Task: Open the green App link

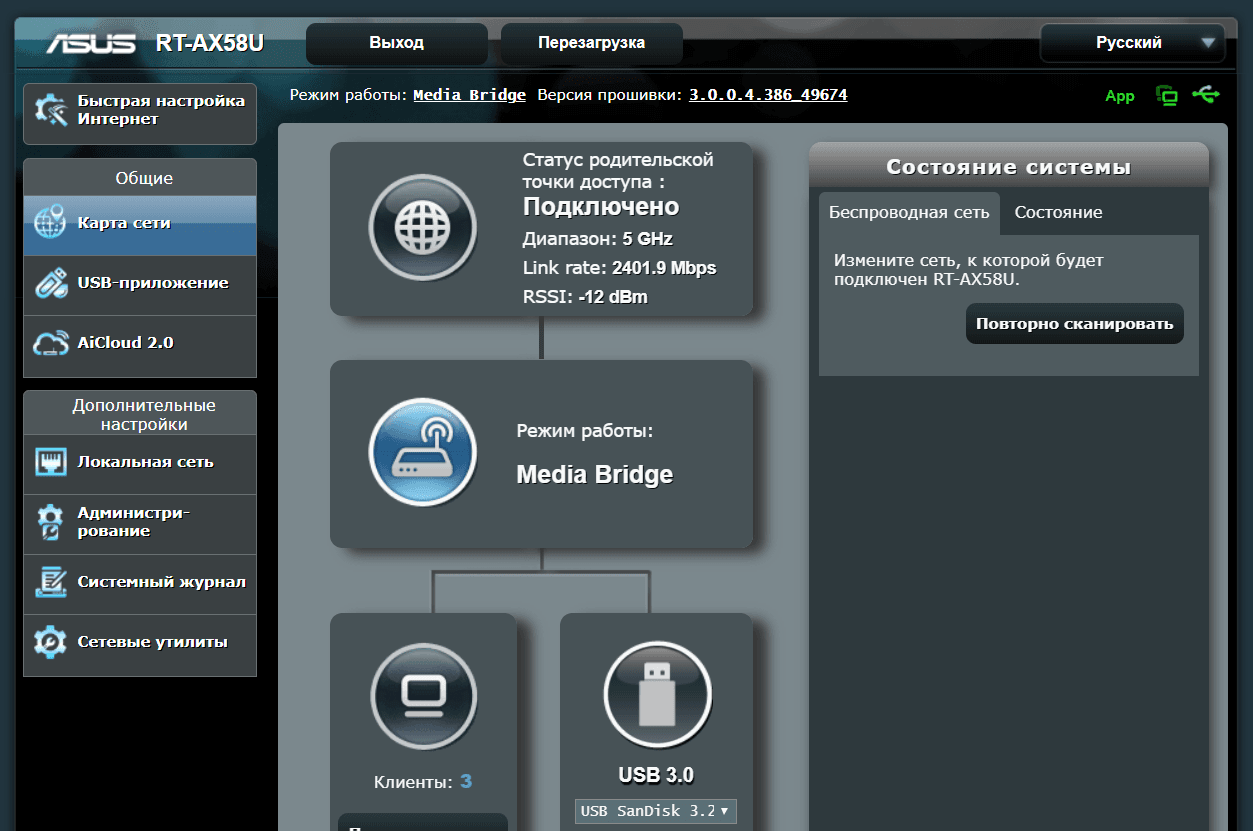Action: [x=1120, y=96]
